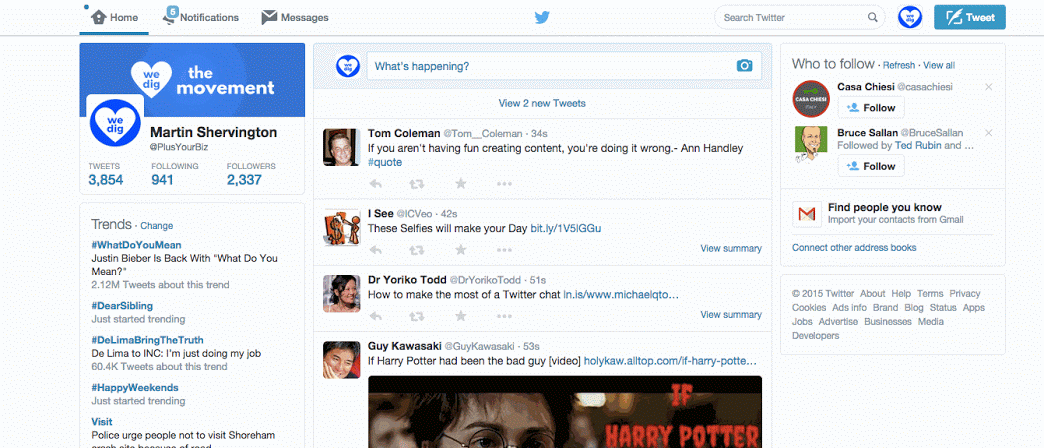Viewport: 1044px width, 448px height.
Task: Reply to Tom Coleman's tweet
Action: pyautogui.click(x=376, y=183)
